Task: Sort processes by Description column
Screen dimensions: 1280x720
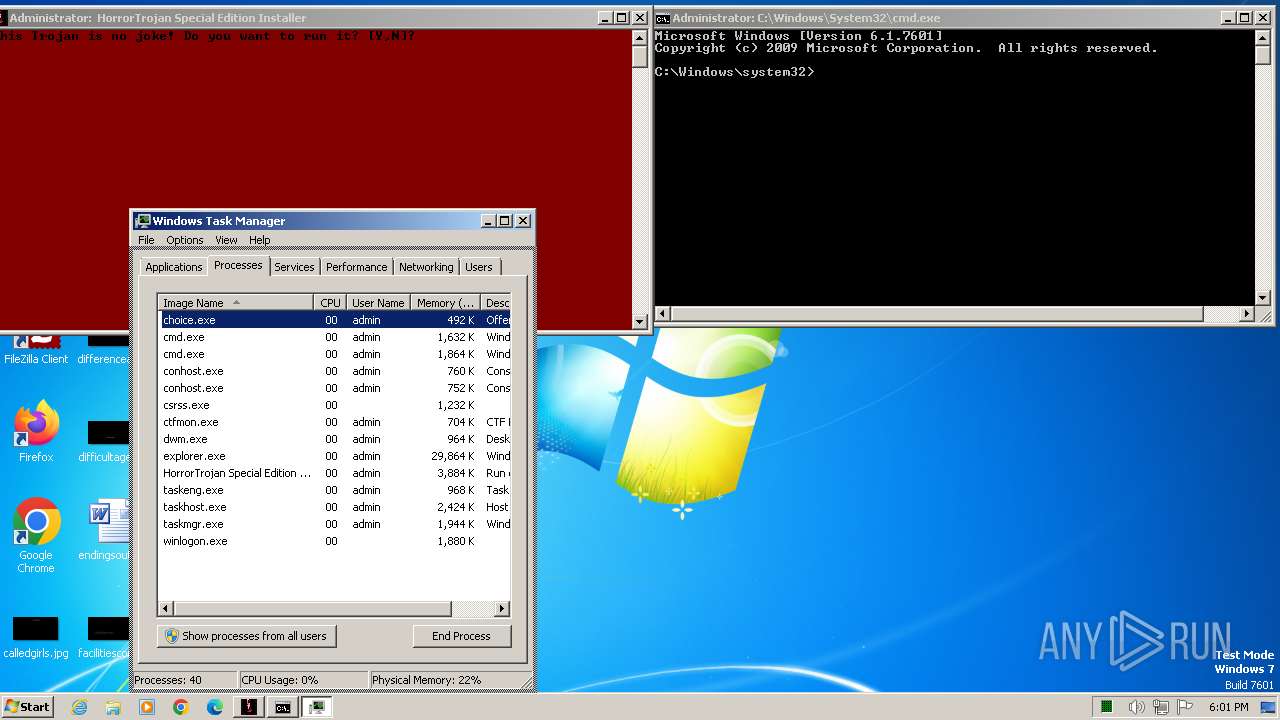Action: click(x=496, y=303)
